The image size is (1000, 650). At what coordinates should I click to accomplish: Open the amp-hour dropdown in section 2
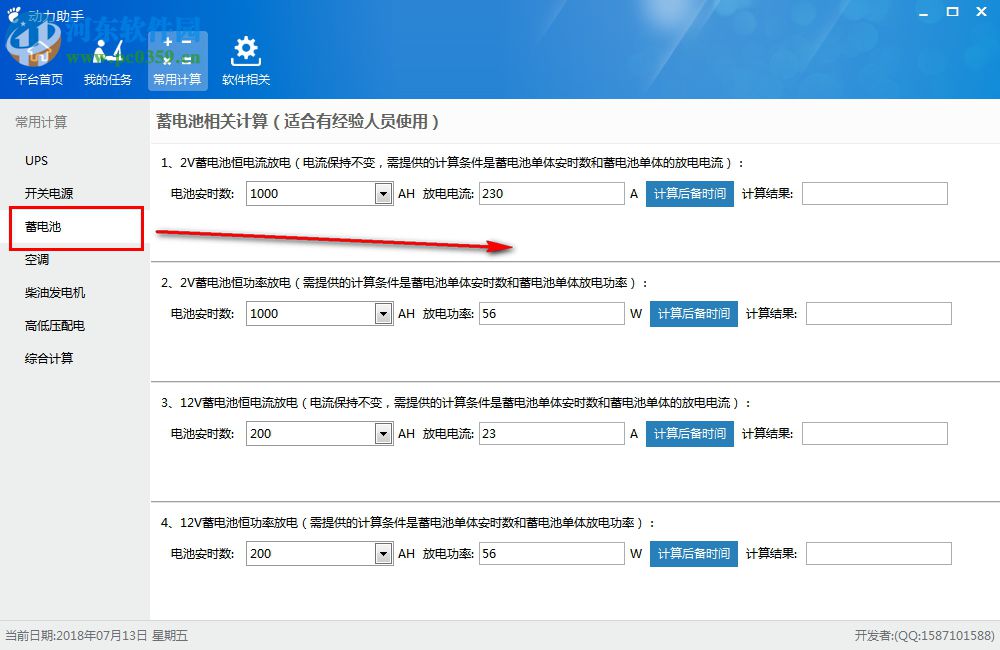pyautogui.click(x=381, y=313)
